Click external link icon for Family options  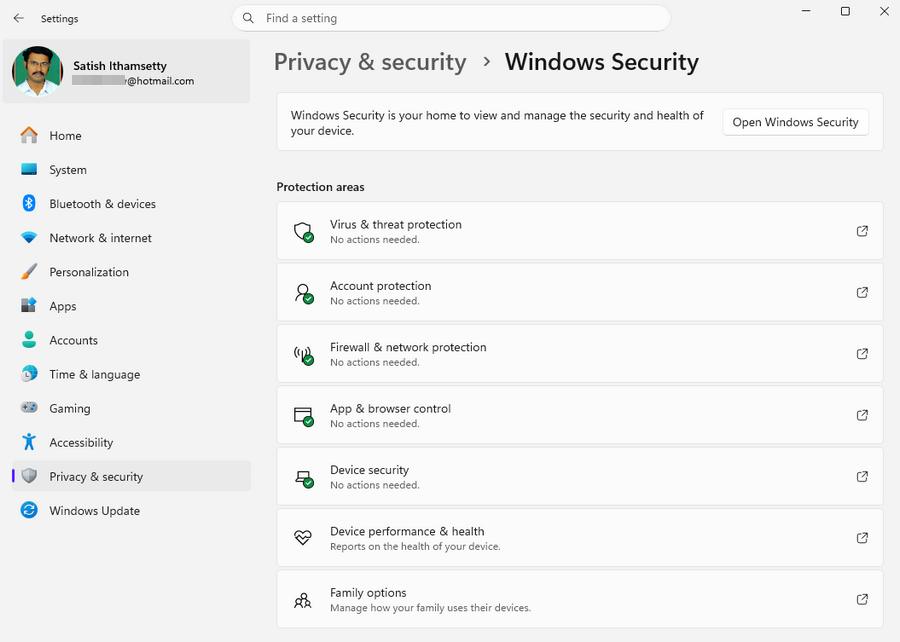pos(862,599)
